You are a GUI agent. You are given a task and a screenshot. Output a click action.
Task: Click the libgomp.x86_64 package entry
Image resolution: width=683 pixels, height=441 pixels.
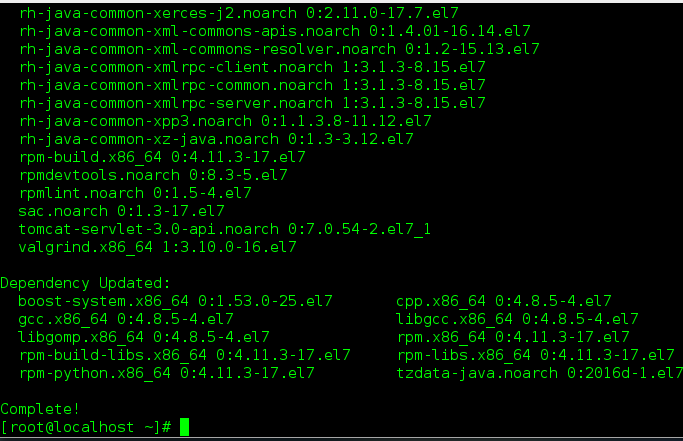pos(144,337)
